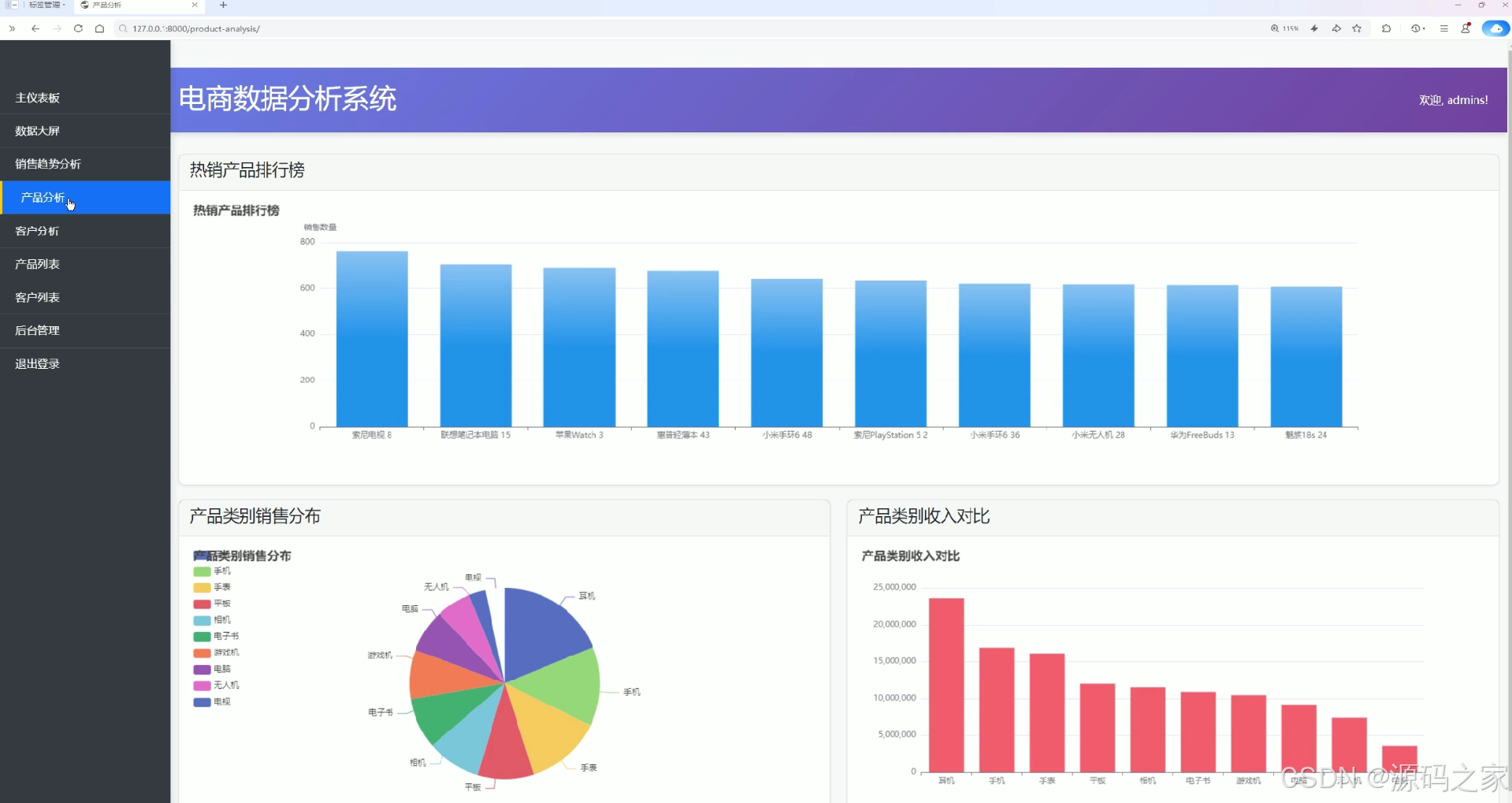Click the 游戏机 revenue bar

tap(1248, 734)
